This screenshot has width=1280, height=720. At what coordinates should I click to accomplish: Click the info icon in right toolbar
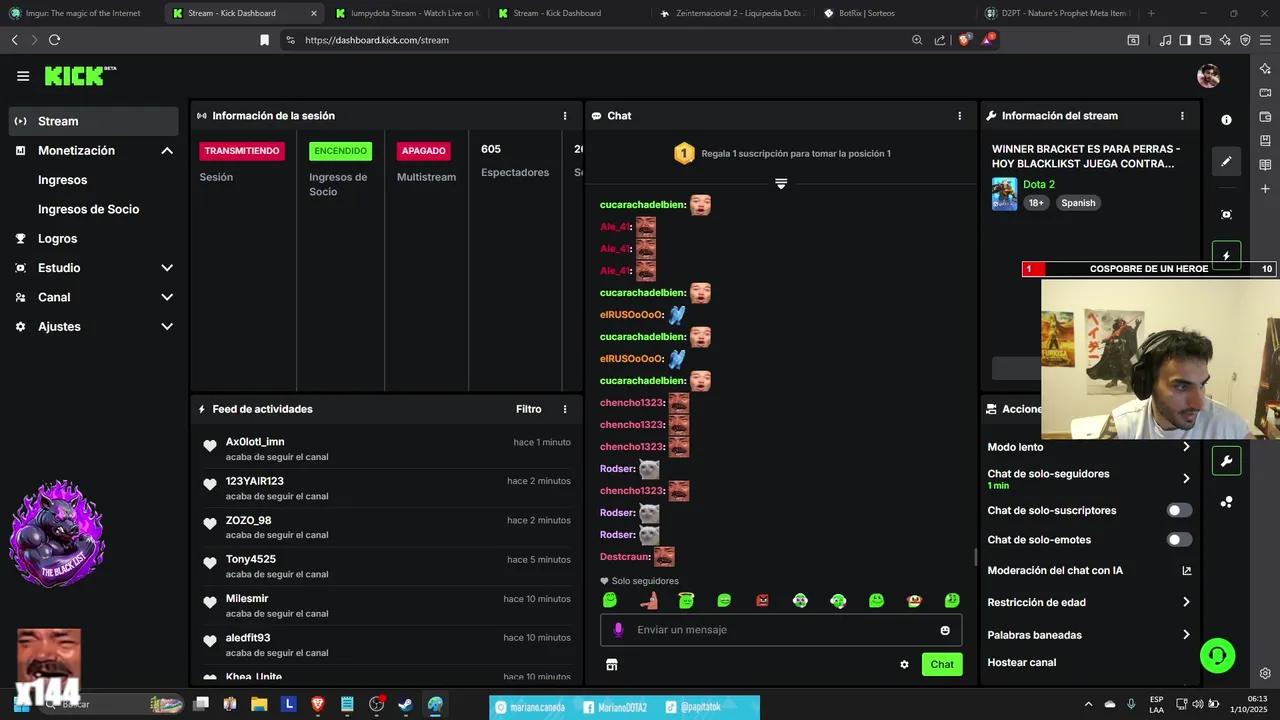pyautogui.click(x=1227, y=120)
